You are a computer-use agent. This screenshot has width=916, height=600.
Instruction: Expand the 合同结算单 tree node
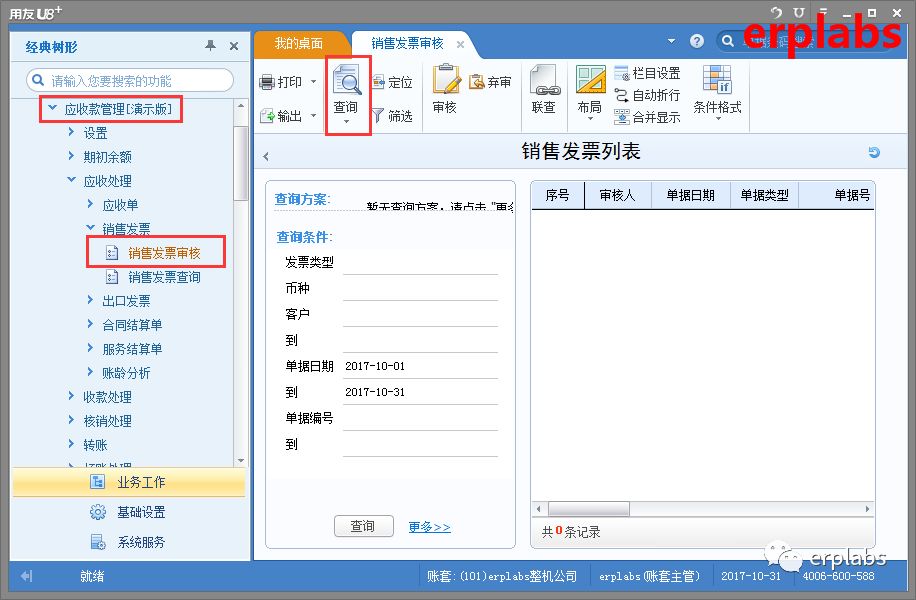(x=90, y=324)
